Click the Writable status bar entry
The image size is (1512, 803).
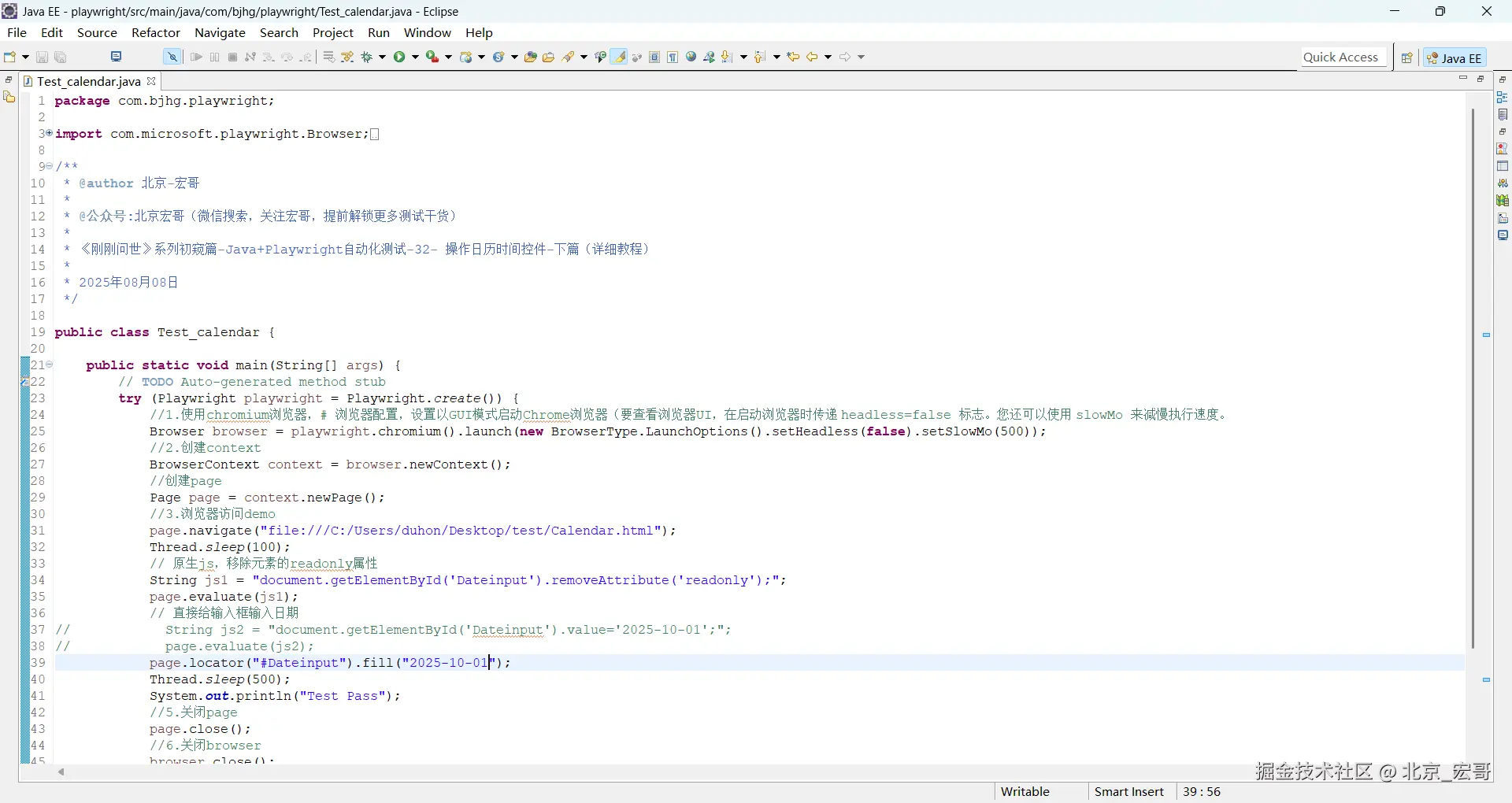(x=1025, y=792)
